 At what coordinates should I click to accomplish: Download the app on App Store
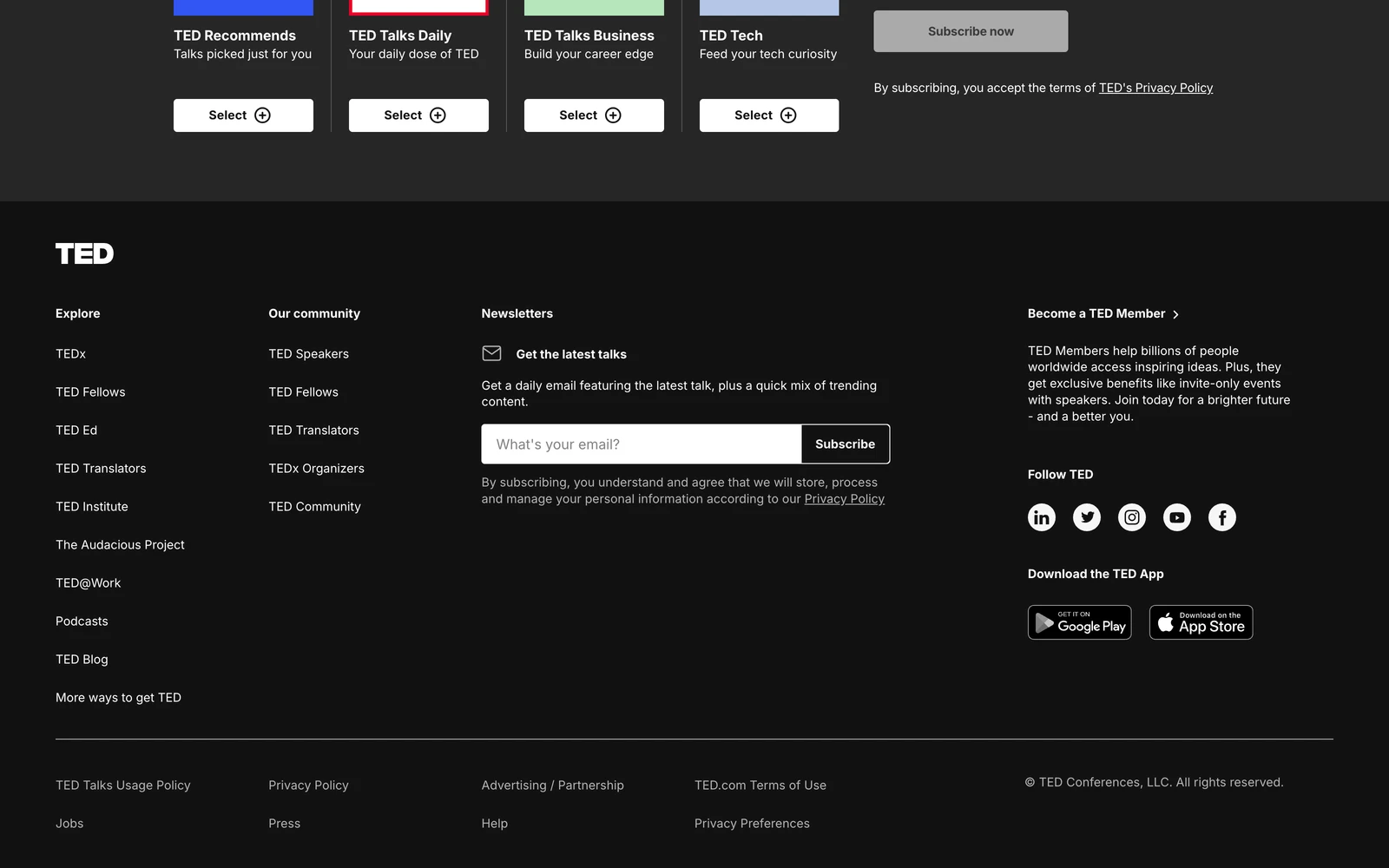click(1201, 622)
